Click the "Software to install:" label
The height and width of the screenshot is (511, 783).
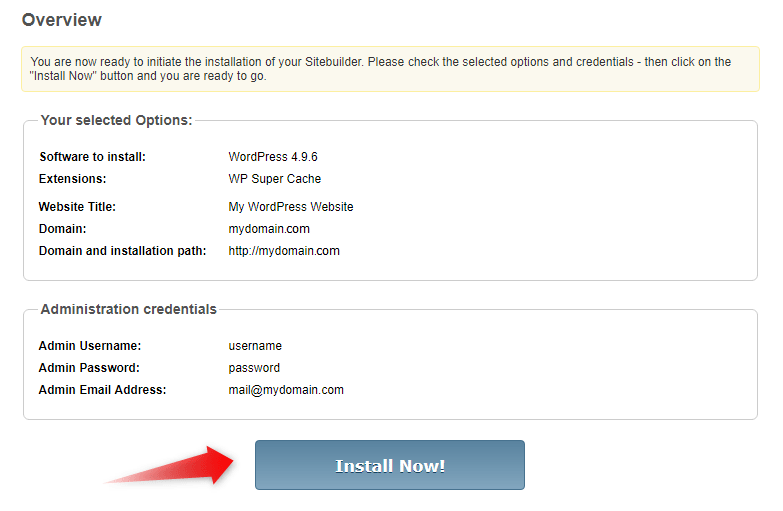click(92, 157)
